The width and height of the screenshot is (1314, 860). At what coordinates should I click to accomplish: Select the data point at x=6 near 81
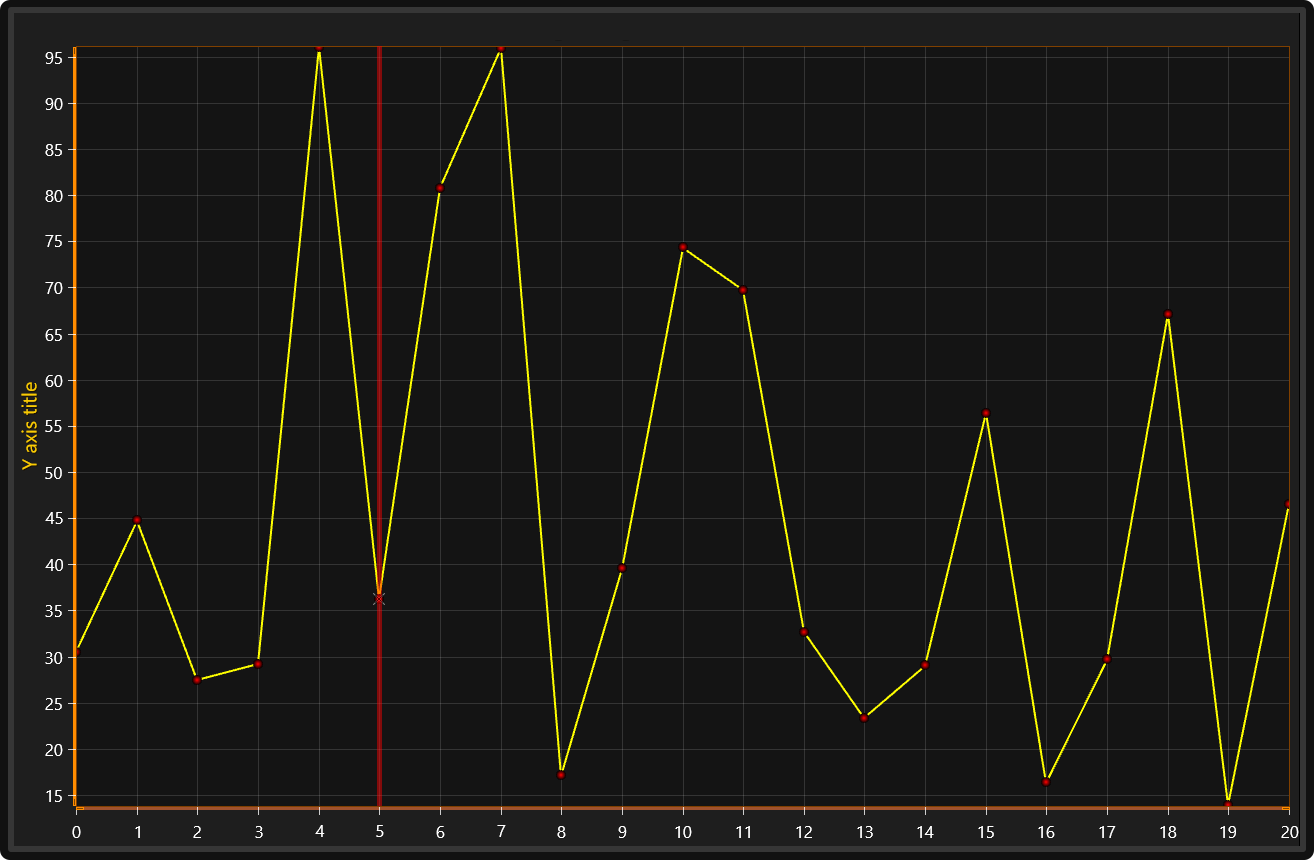pyautogui.click(x=440, y=188)
